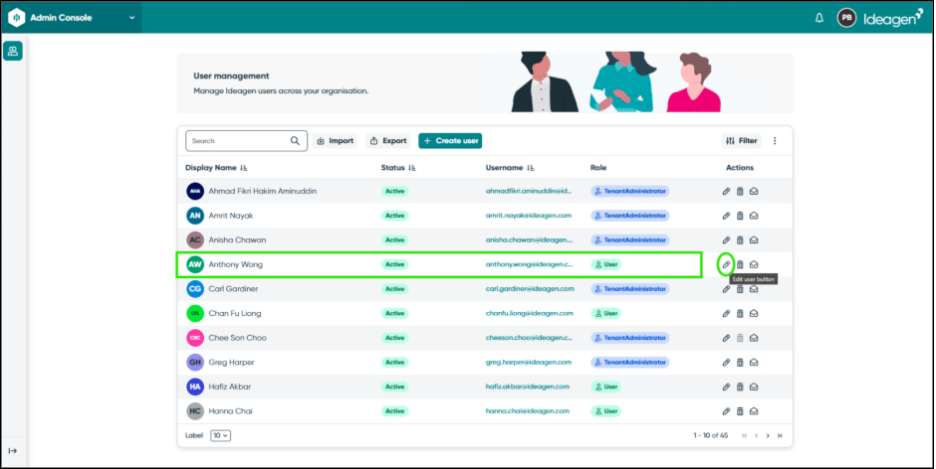Screen dimensions: 936x469
Task: Click the delete trash icon for Greg Harper
Action: (x=740, y=362)
